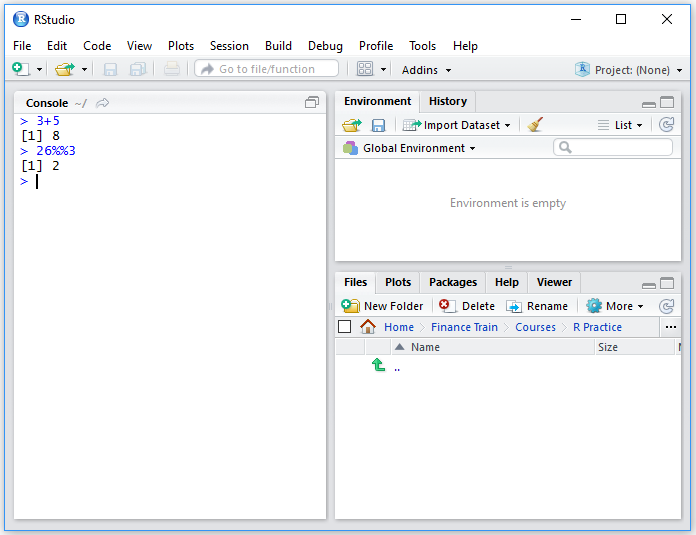Click the environment search box
Screen dimensions: 696x535
pos(613,147)
